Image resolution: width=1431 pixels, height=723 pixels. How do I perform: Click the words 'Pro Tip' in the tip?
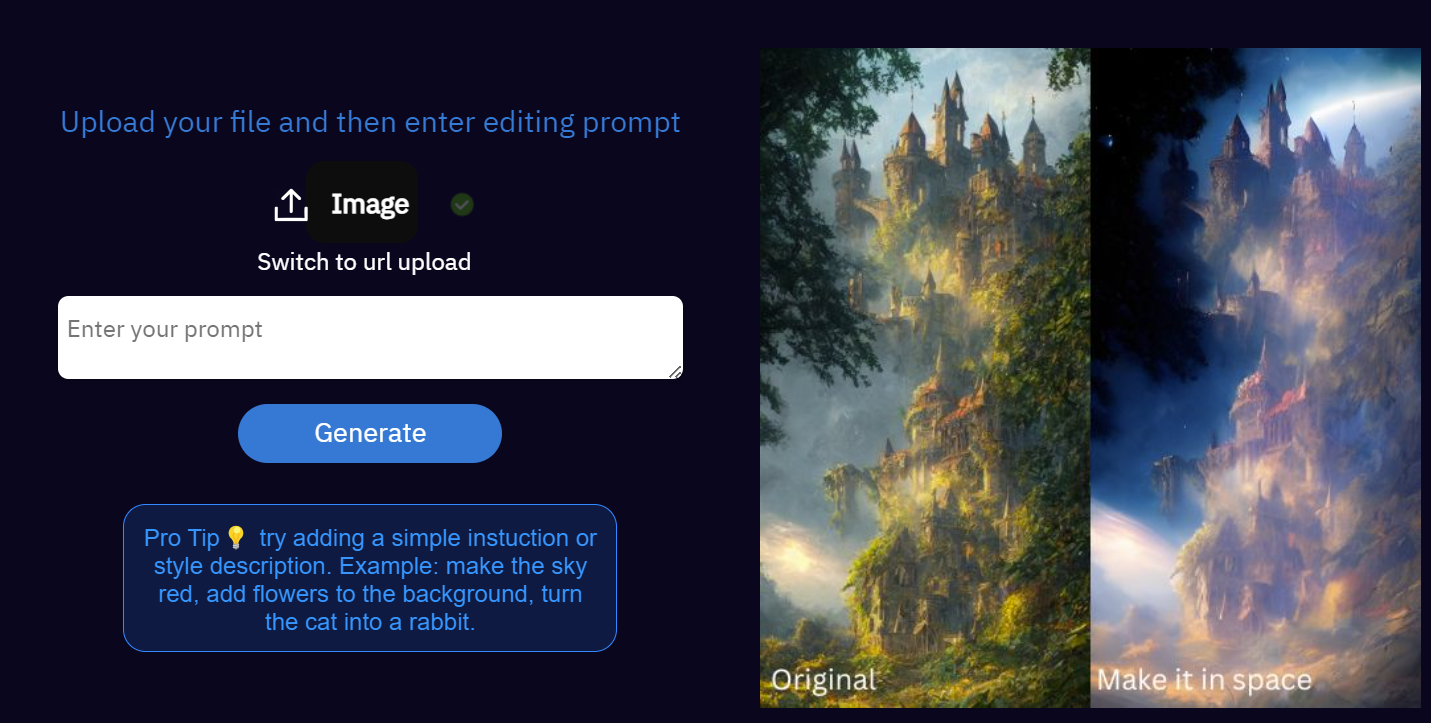pyautogui.click(x=181, y=538)
